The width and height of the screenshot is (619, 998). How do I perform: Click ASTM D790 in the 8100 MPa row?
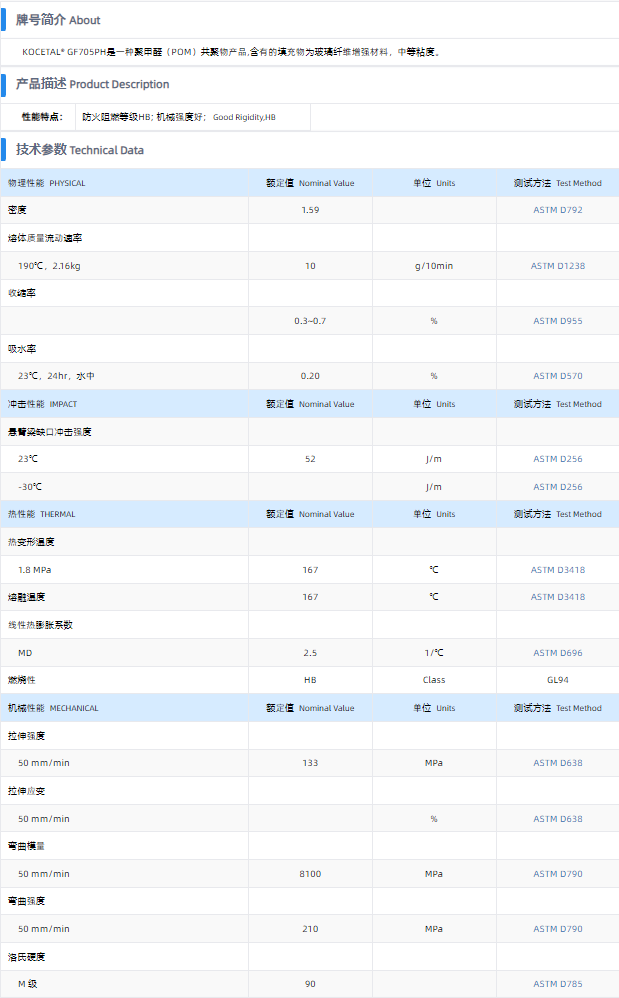pyautogui.click(x=557, y=874)
